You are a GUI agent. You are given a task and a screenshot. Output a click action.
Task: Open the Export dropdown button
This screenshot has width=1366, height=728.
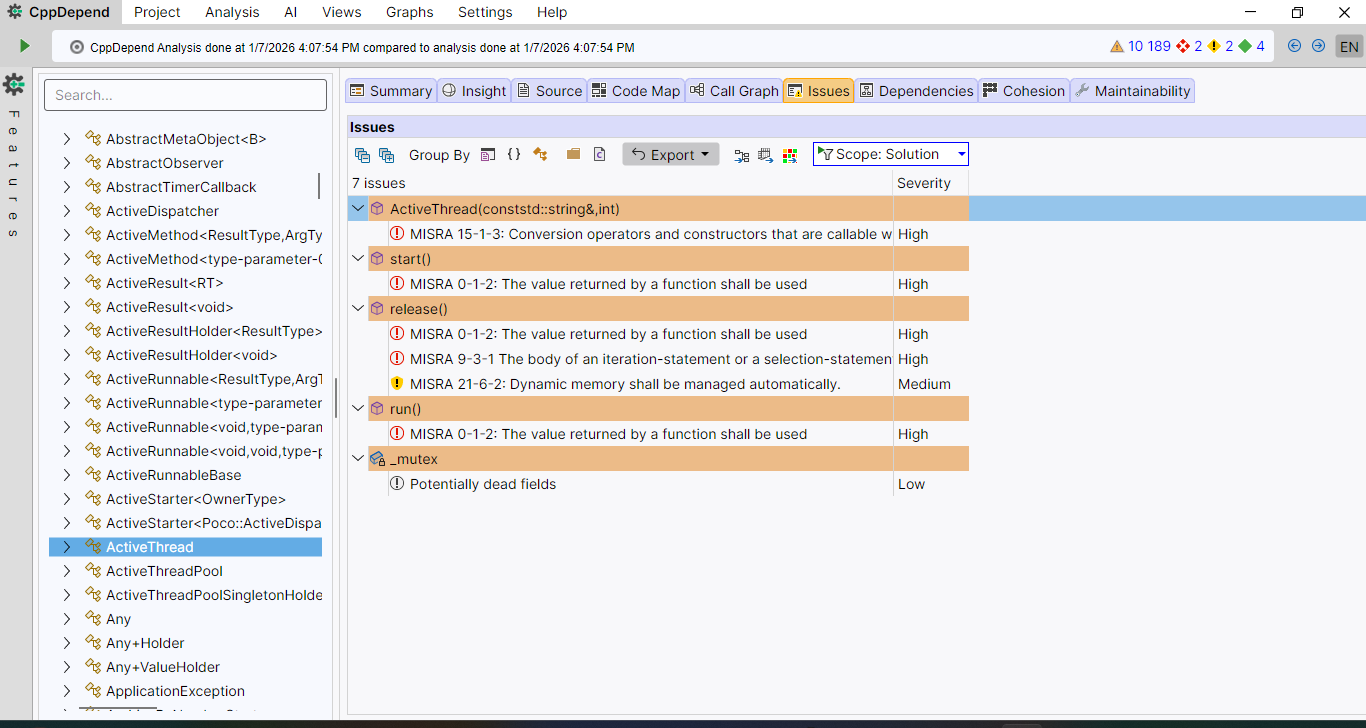click(x=670, y=154)
